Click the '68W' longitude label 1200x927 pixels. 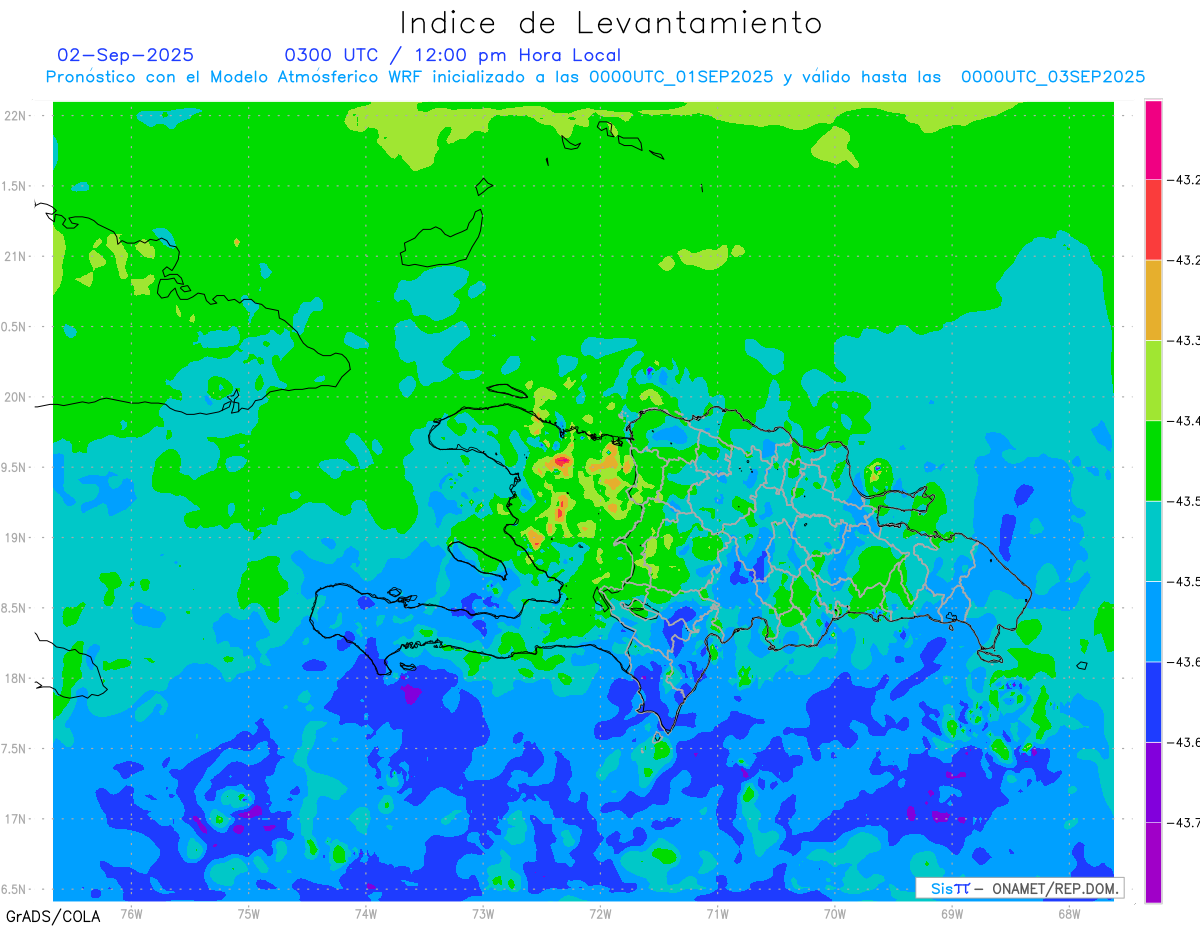click(x=1069, y=912)
